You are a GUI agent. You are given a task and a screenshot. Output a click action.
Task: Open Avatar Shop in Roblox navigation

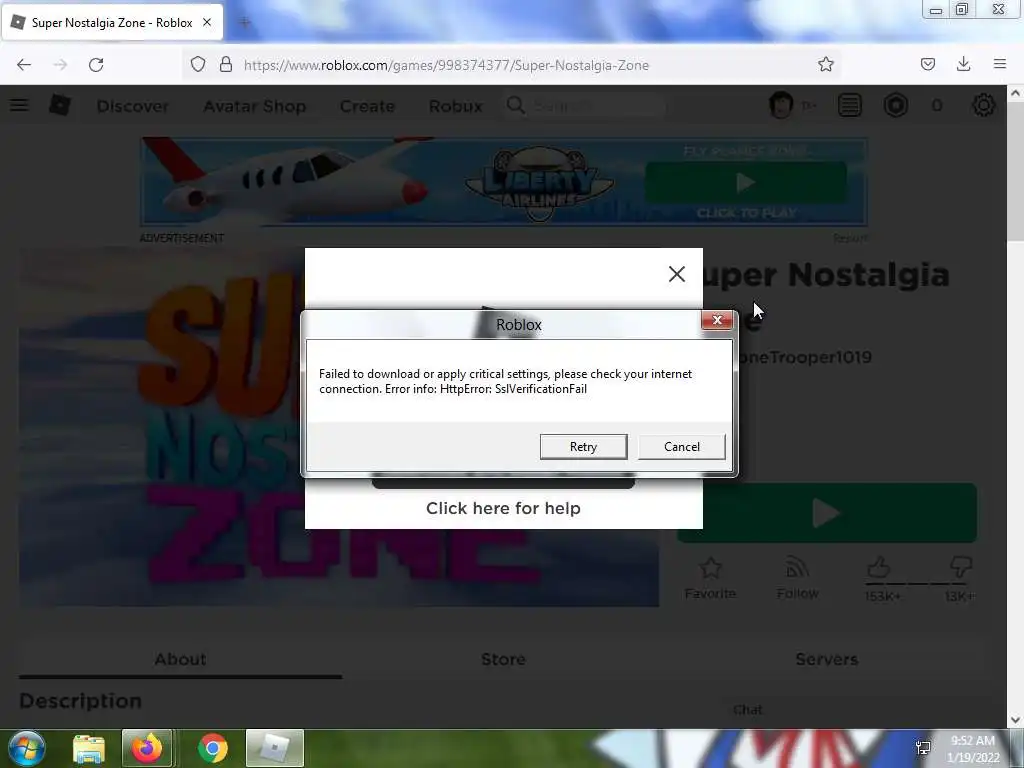(255, 106)
